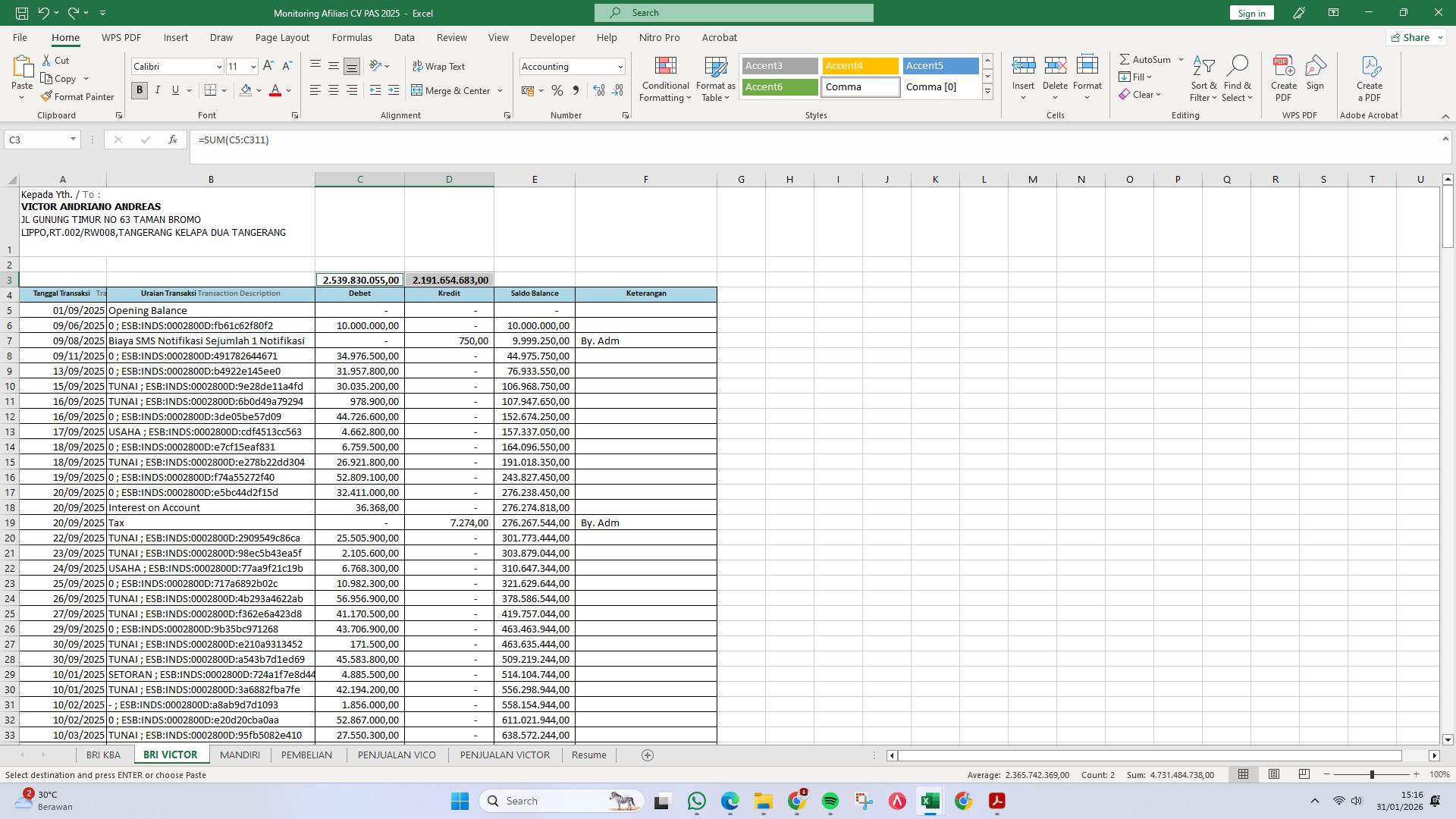Click the Format Painter tool

click(x=78, y=96)
